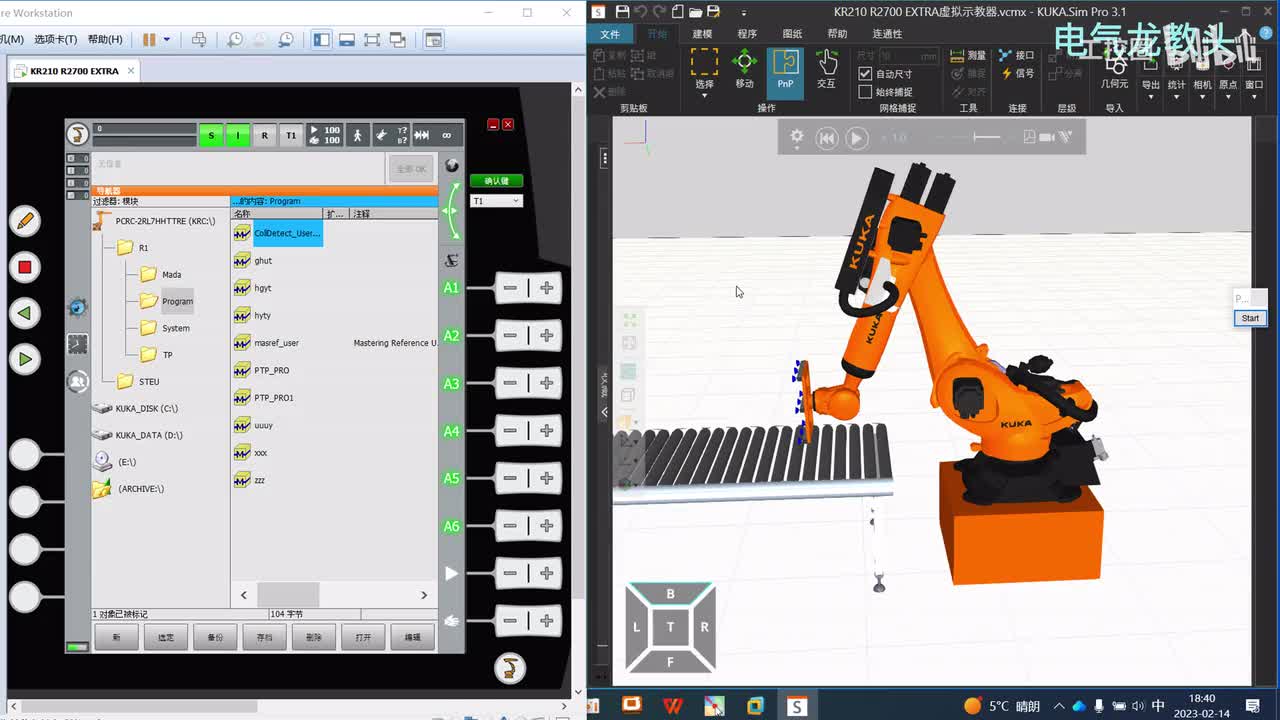
Task: Enable the Always Snap checkbox
Action: pyautogui.click(x=866, y=92)
